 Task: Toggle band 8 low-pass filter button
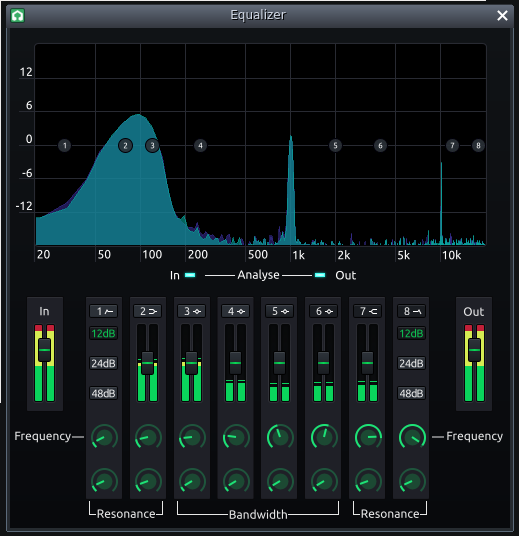click(x=411, y=311)
